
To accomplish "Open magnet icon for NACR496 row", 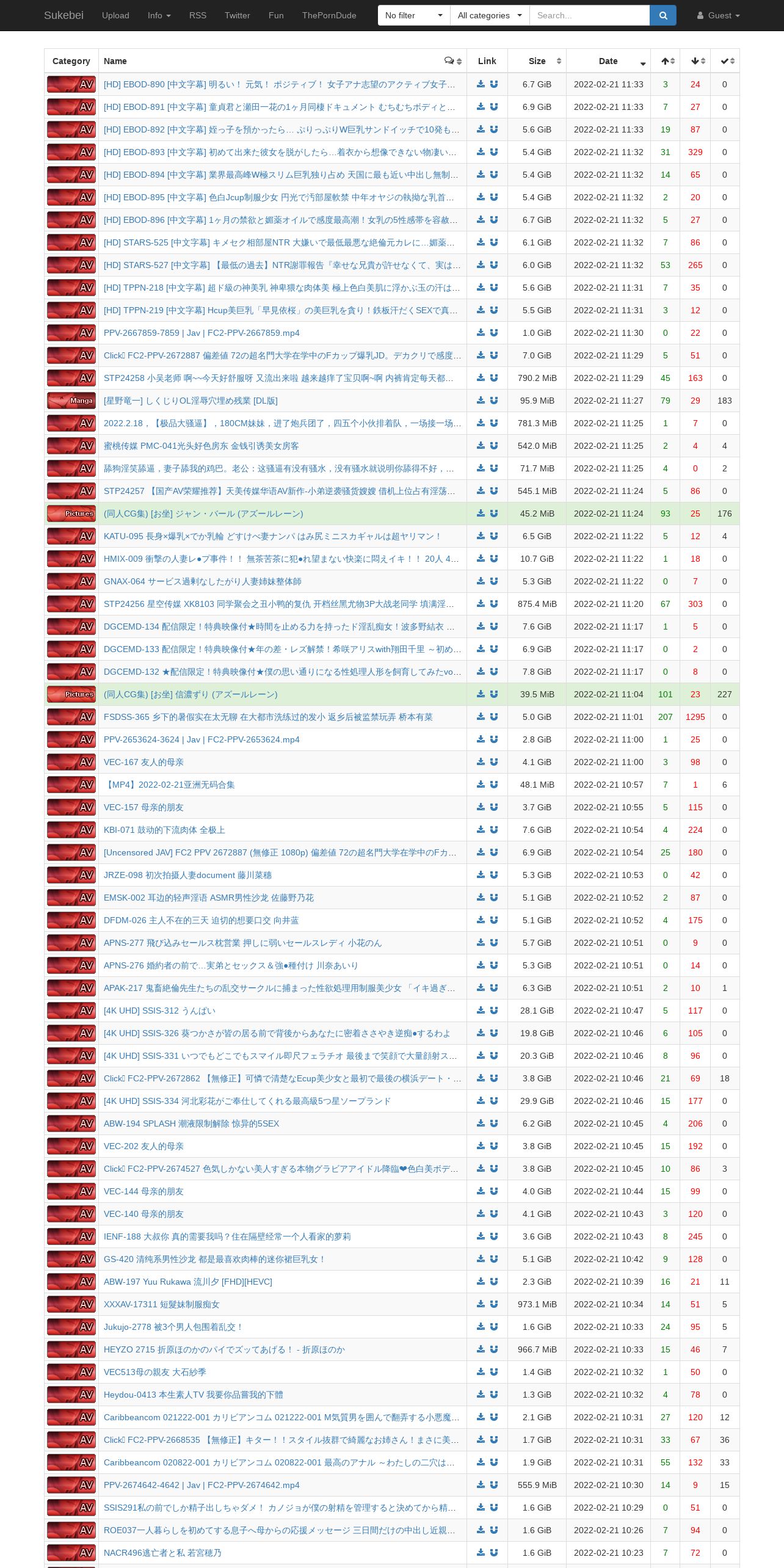I will coord(494,1553).
